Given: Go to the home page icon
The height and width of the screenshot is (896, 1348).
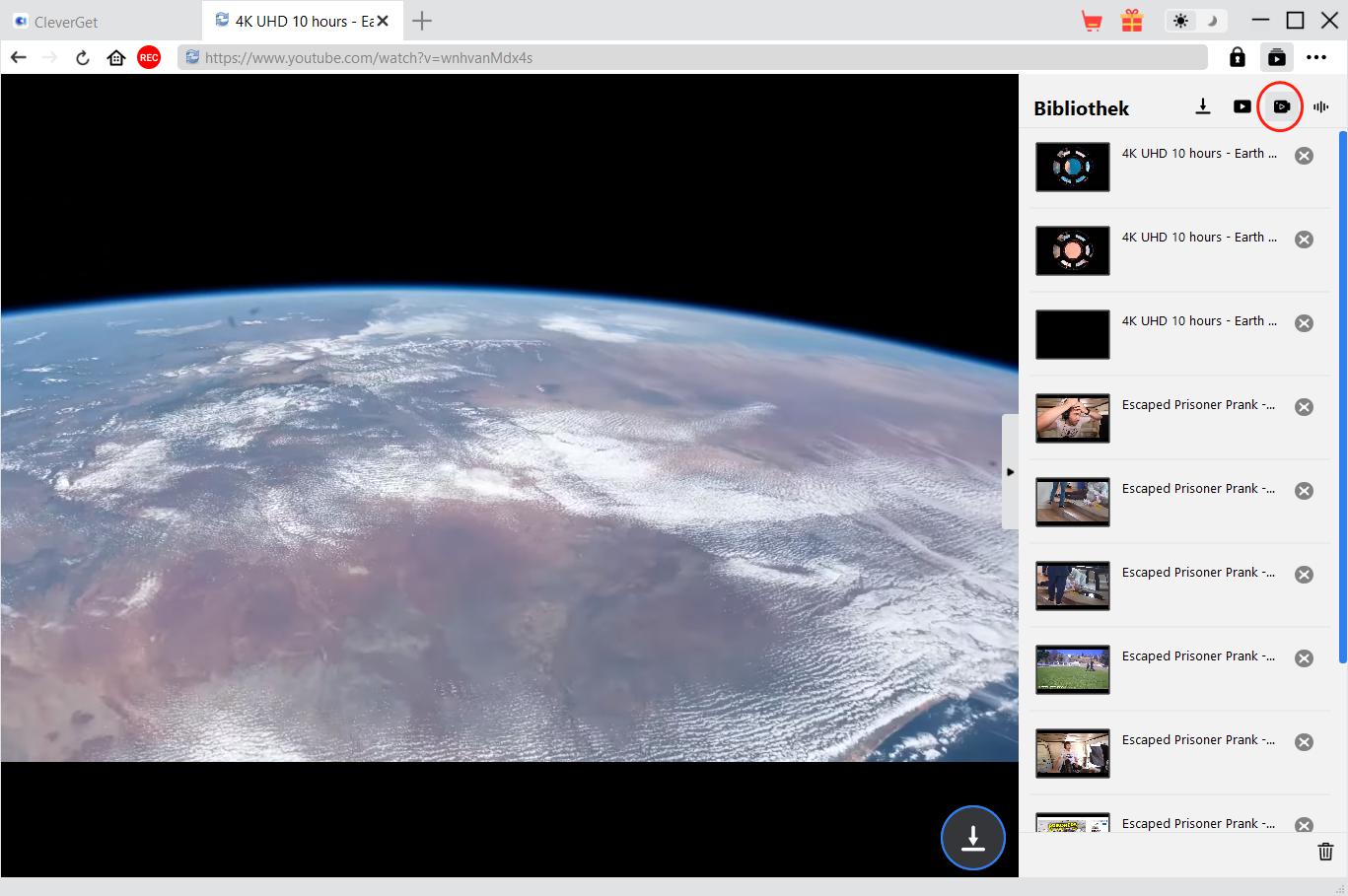Looking at the screenshot, I should click(116, 58).
